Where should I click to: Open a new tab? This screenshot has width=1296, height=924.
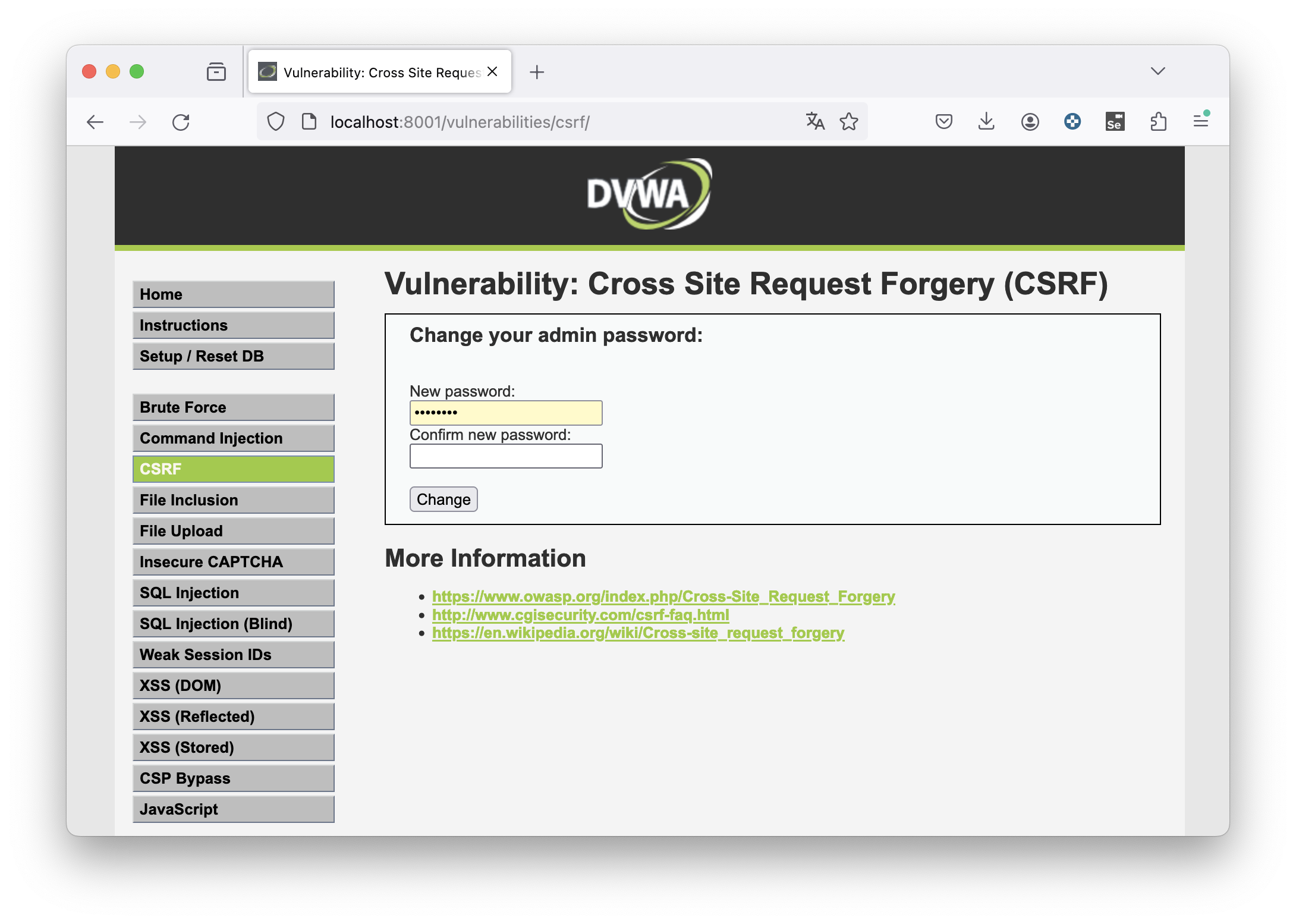tap(537, 72)
